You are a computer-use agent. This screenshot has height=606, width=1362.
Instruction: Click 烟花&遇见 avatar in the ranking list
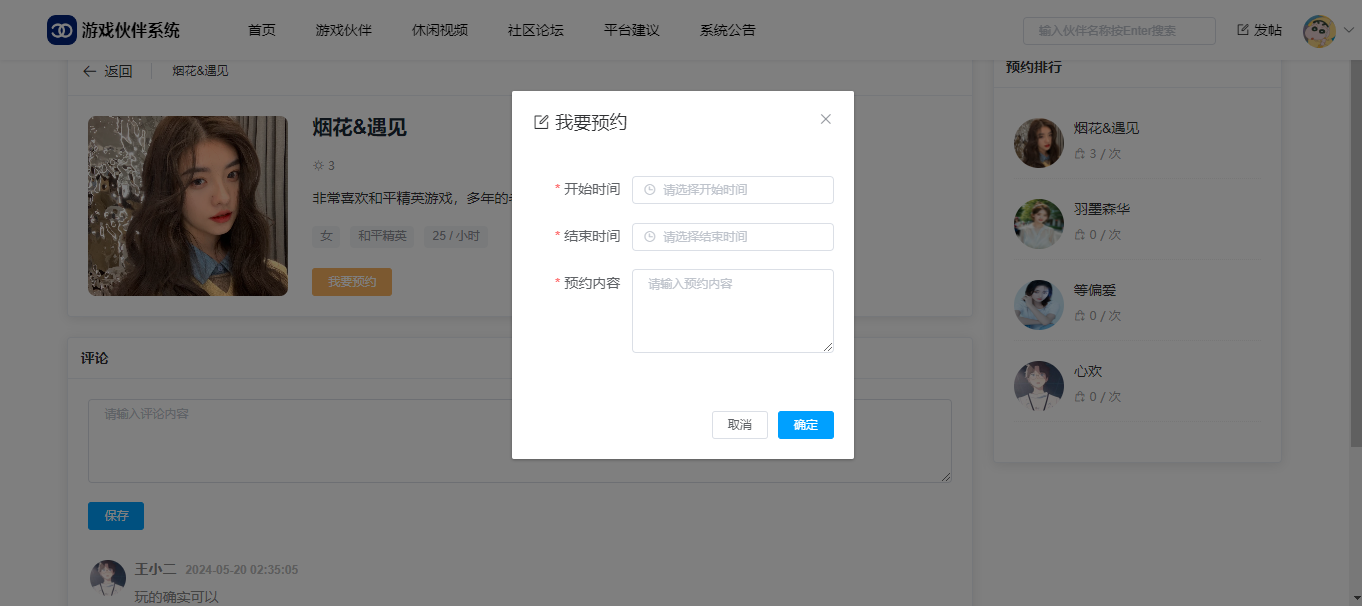pos(1039,143)
